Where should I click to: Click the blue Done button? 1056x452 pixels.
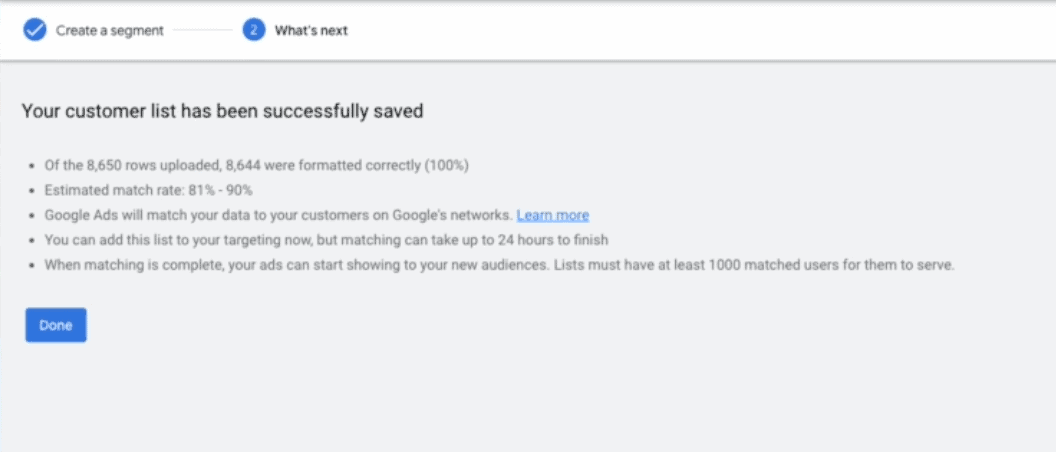coord(56,325)
